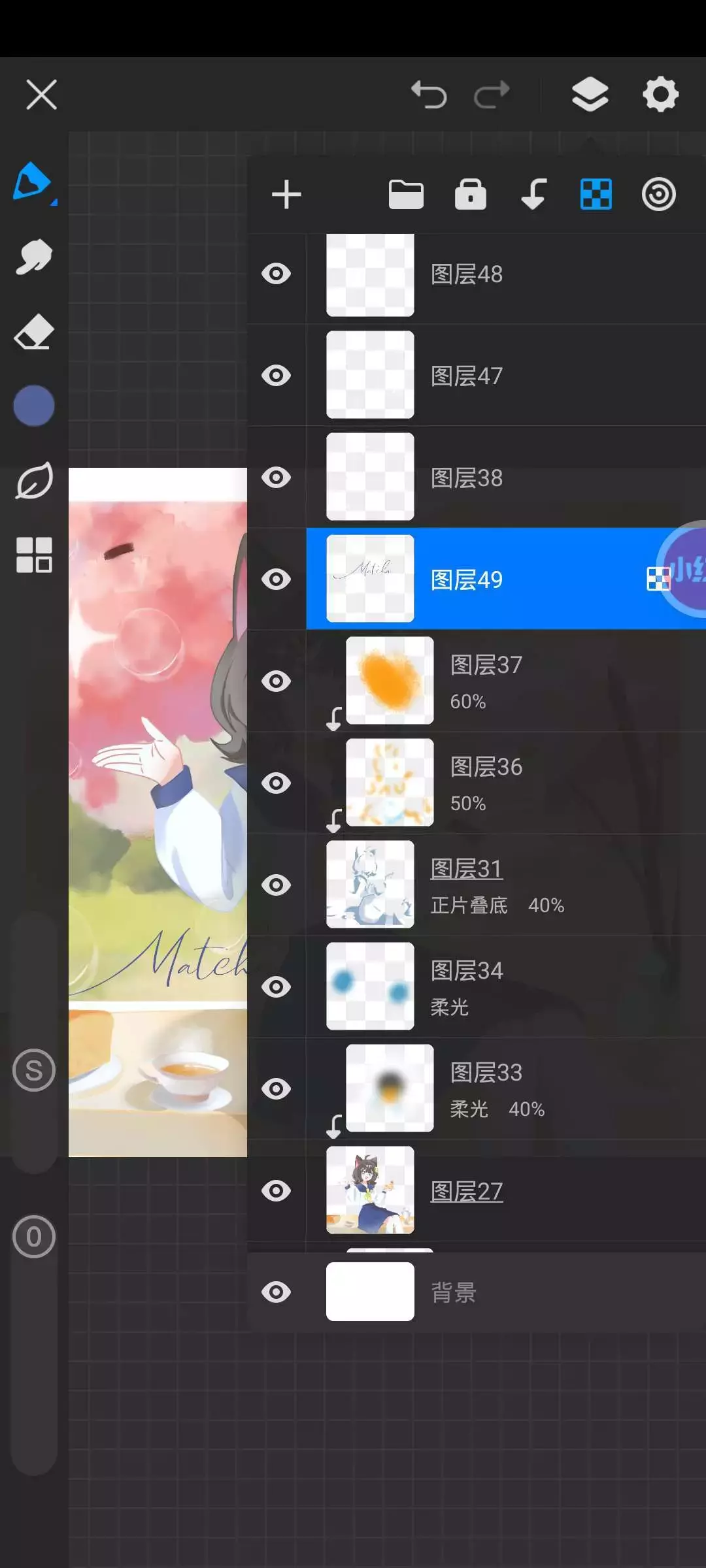Create a new layer folder
The width and height of the screenshot is (706, 1568).
[406, 195]
